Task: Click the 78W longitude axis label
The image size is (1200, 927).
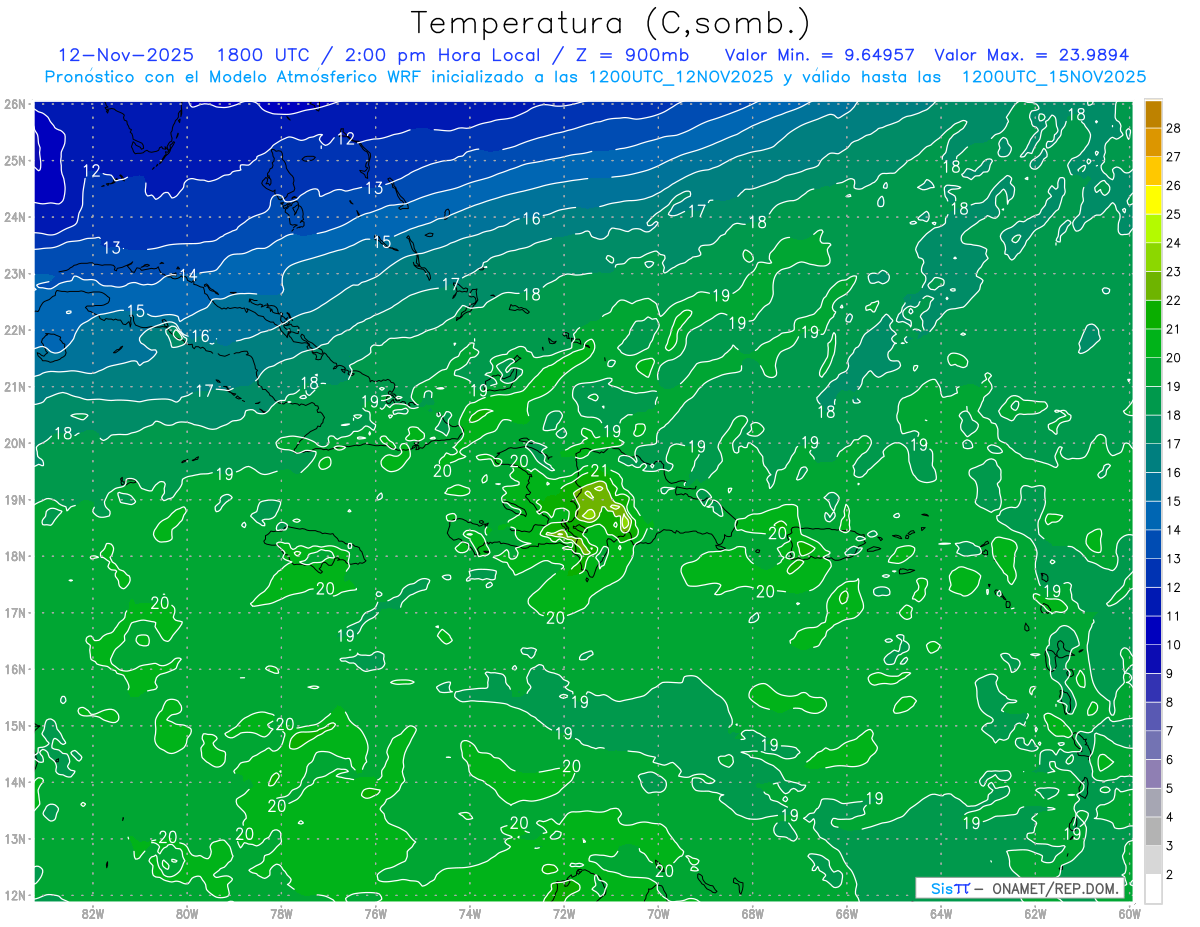Action: [x=281, y=913]
